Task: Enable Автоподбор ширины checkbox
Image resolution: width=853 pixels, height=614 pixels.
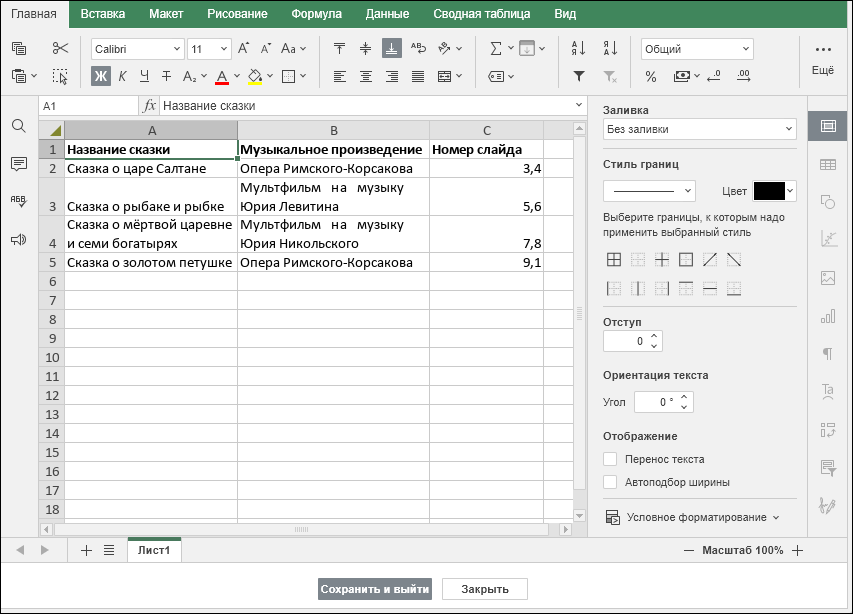Action: point(610,482)
